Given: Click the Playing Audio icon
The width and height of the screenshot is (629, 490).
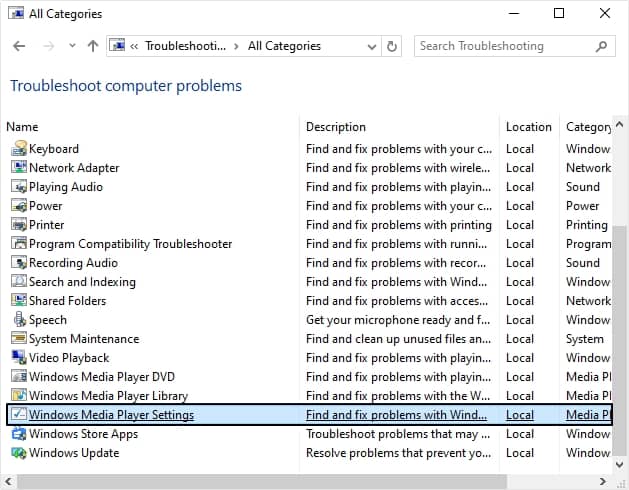Looking at the screenshot, I should point(18,187).
